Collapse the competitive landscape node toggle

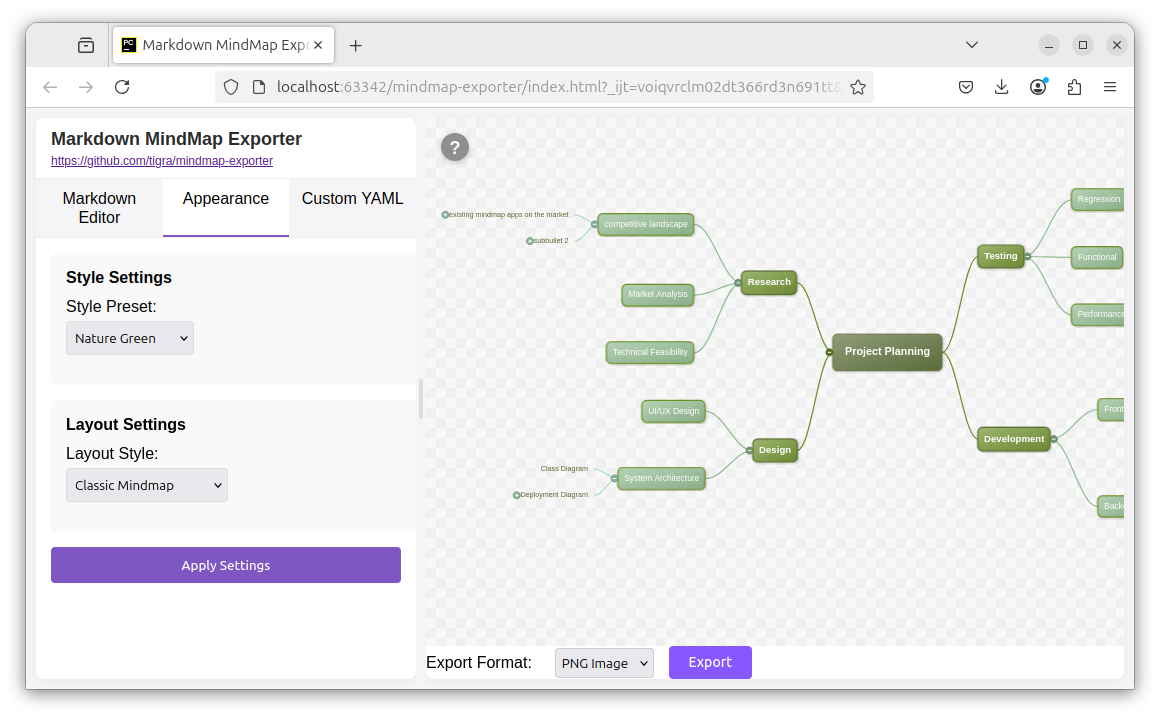pyautogui.click(x=595, y=225)
